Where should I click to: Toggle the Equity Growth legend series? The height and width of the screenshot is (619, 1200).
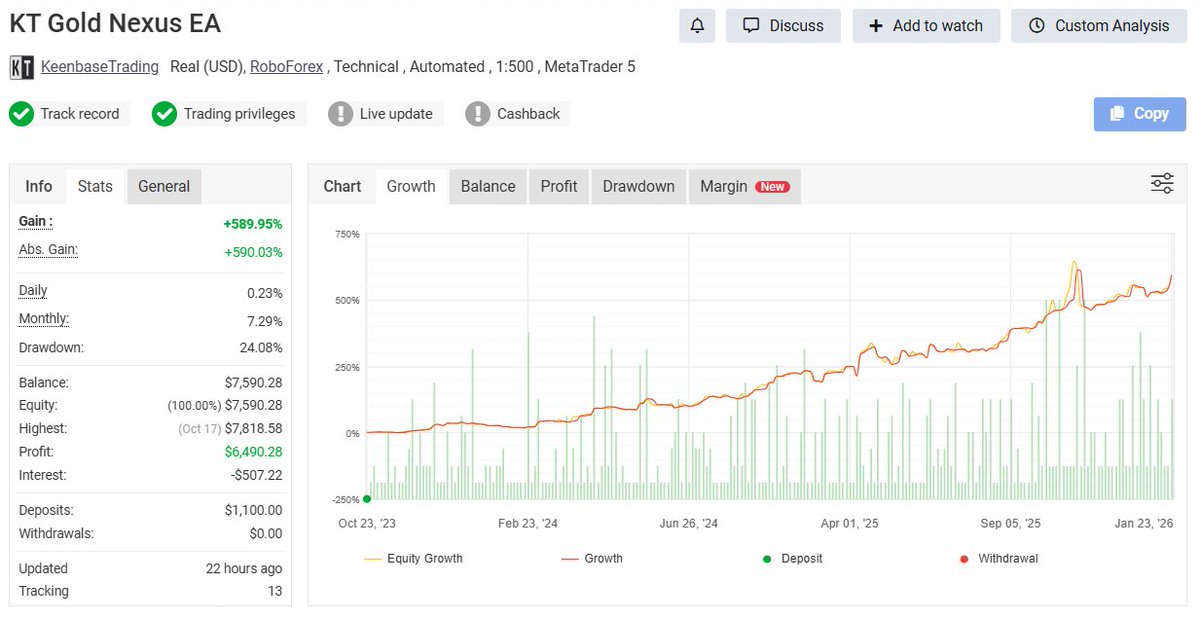click(x=414, y=559)
